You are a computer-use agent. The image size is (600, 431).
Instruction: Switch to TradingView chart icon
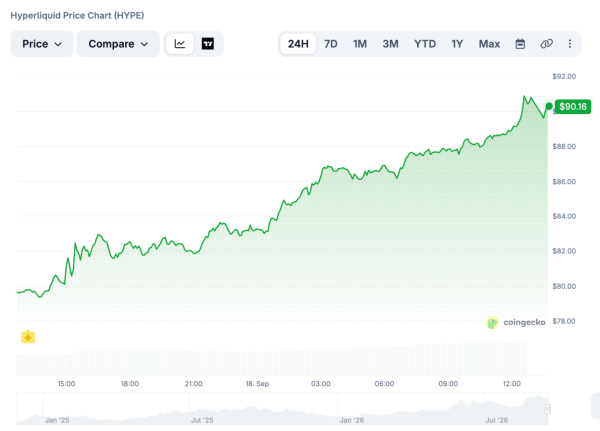tap(208, 44)
